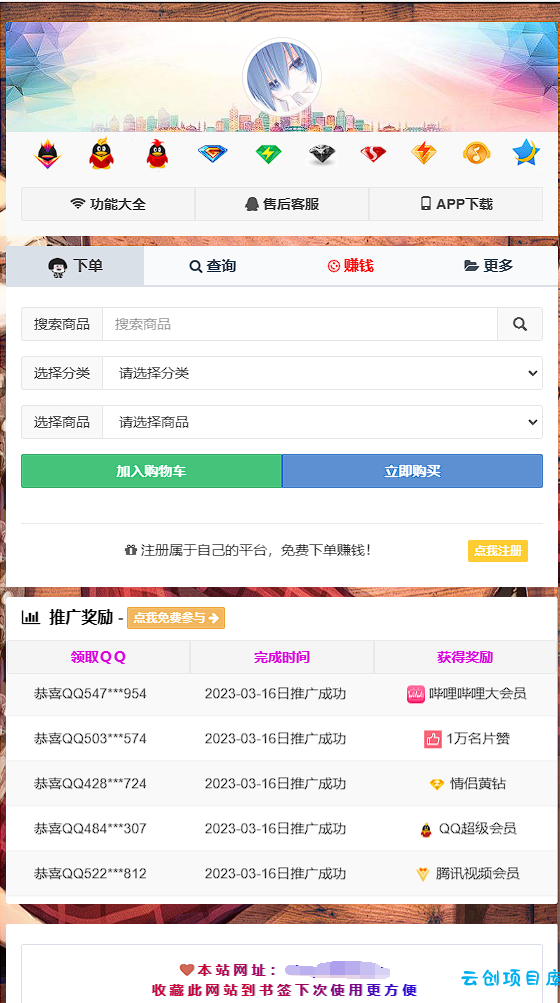Viewport: 560px width, 1003px height.
Task: Switch to the 赚钱 tab
Action: (x=351, y=266)
